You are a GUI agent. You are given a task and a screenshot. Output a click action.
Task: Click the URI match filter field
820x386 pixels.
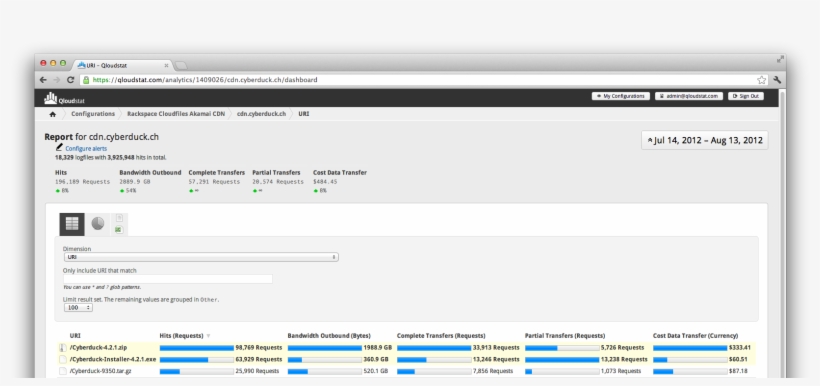pos(168,279)
